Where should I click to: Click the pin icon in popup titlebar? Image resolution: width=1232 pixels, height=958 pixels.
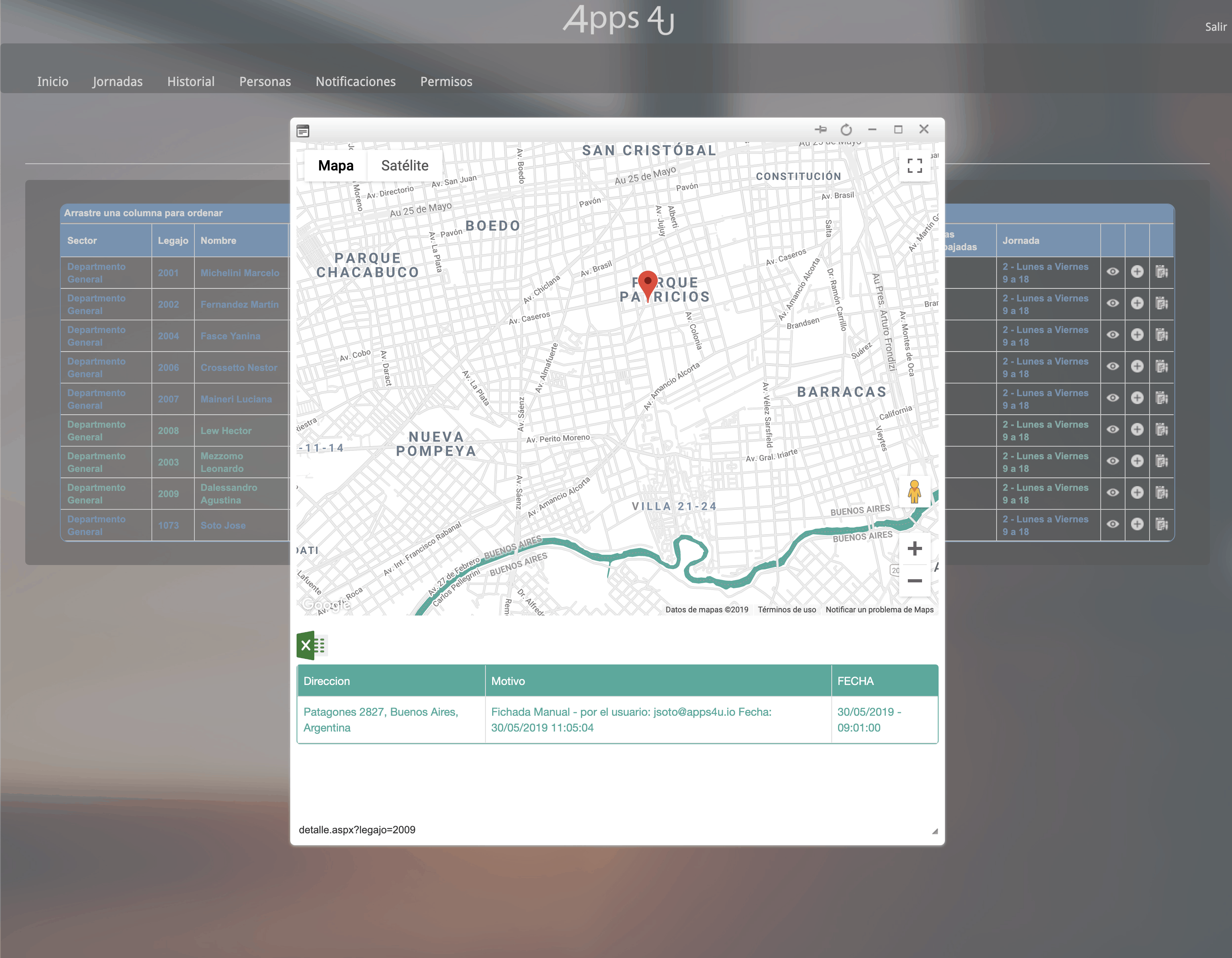[820, 129]
